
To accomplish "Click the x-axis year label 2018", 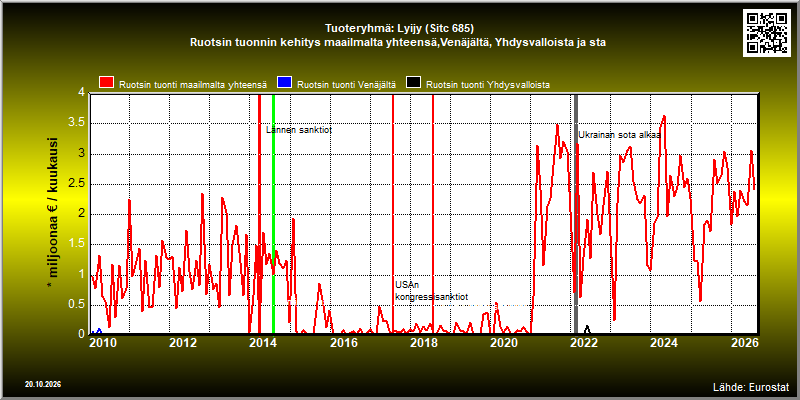I will [423, 343].
